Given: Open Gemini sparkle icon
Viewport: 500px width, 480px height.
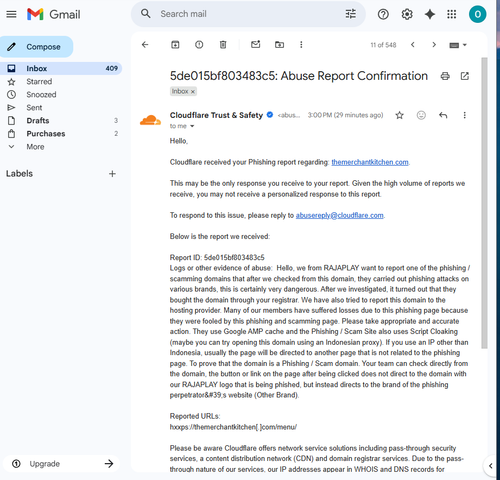Looking at the screenshot, I should pos(430,14).
